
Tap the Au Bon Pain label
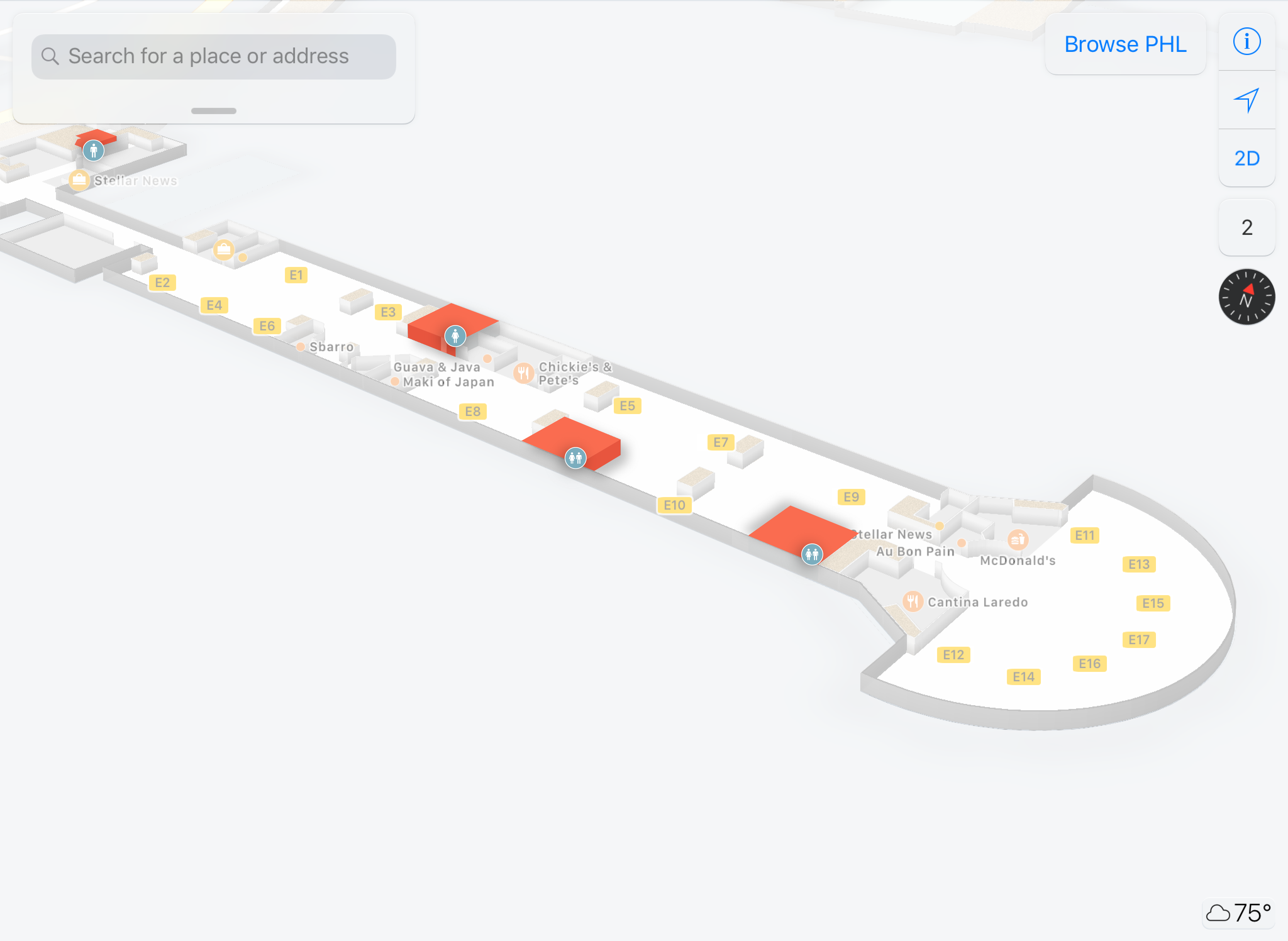coord(915,551)
